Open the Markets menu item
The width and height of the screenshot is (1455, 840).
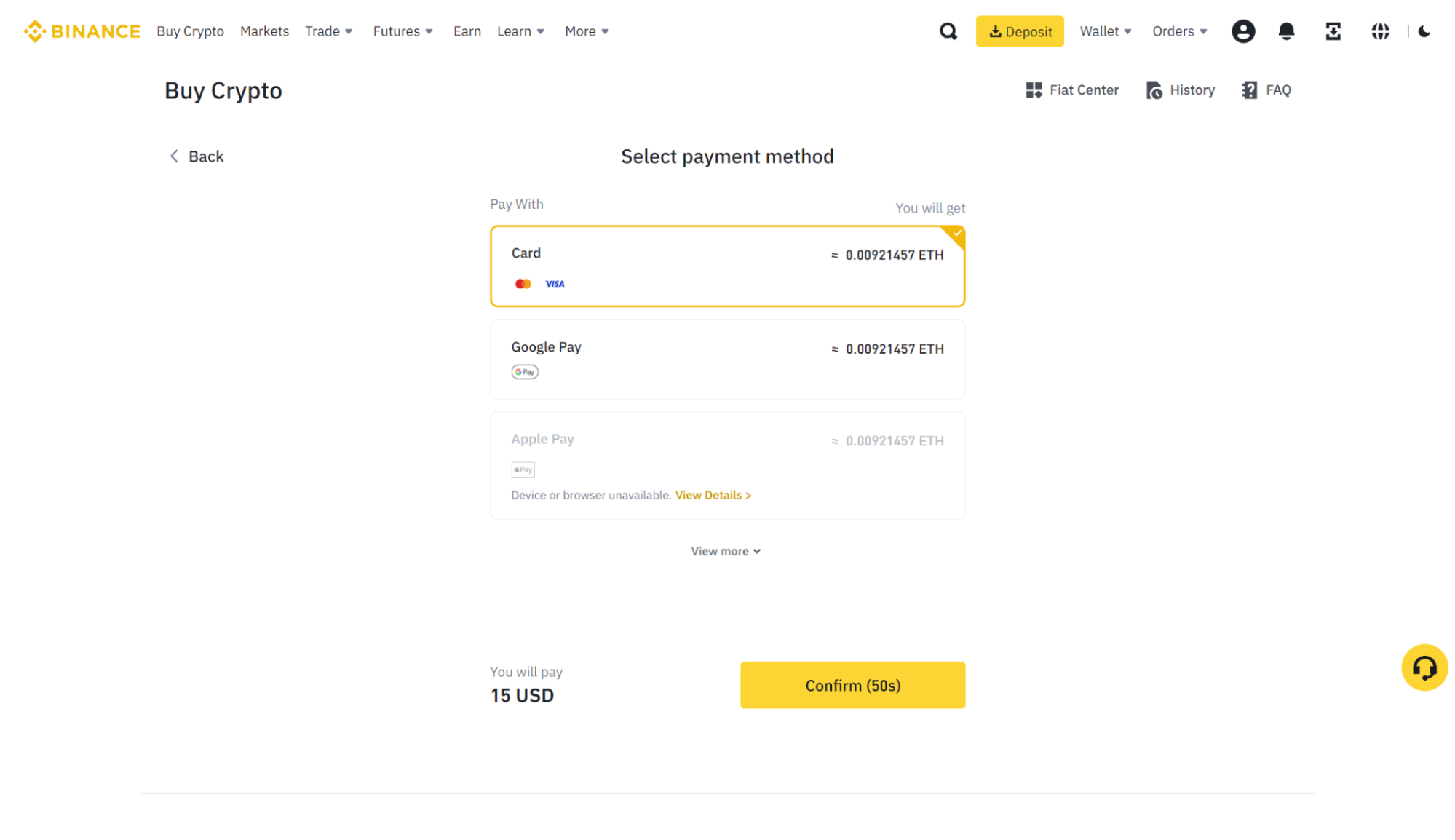pyautogui.click(x=264, y=31)
